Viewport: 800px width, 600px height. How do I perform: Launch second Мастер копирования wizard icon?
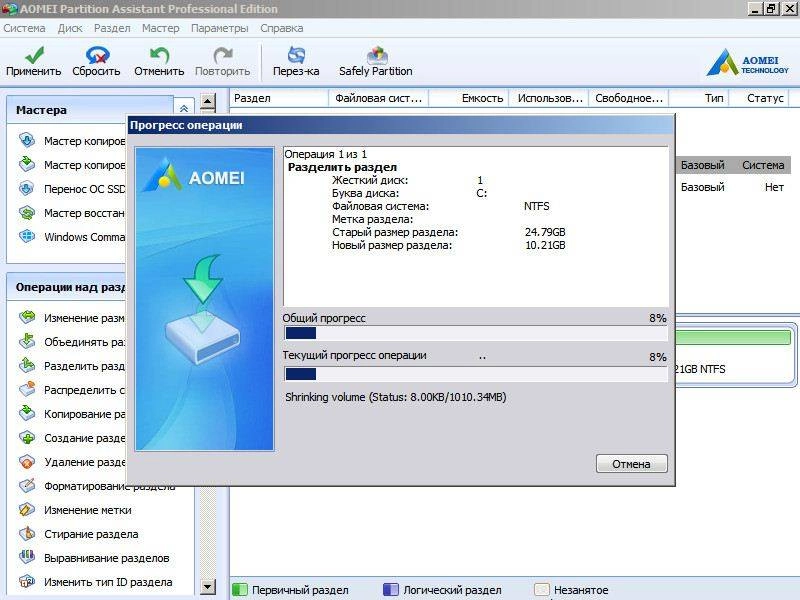(27, 164)
